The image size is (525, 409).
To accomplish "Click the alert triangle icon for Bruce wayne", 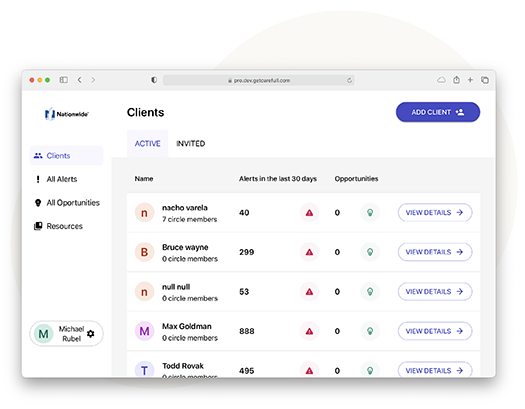I will tap(309, 252).
